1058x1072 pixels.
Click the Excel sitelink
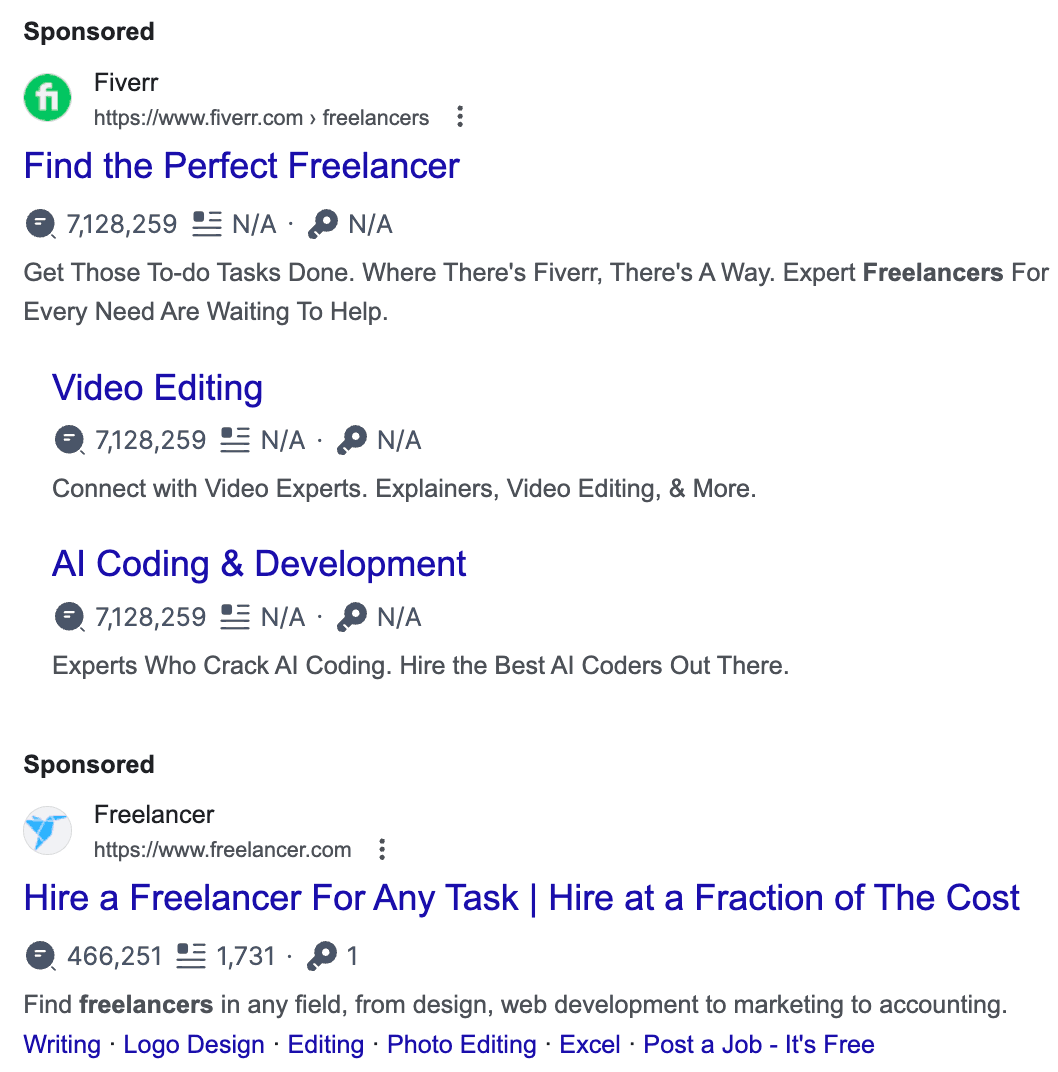pos(589,1044)
